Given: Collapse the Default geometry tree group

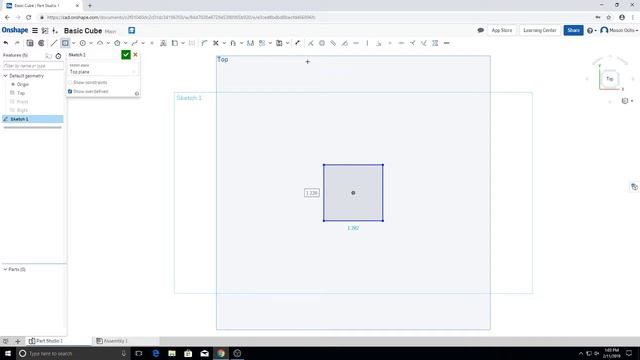Looking at the screenshot, I should pos(5,76).
